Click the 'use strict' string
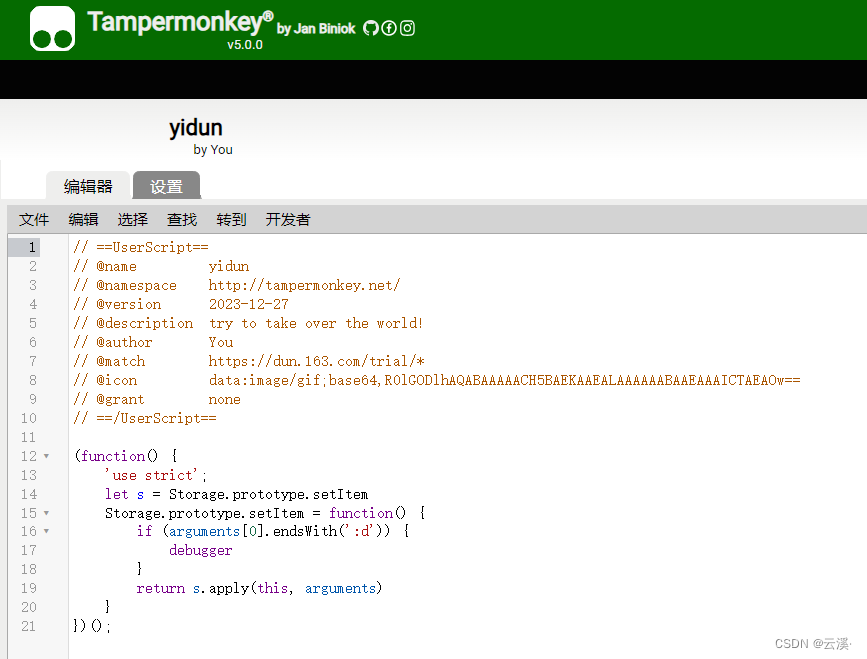This screenshot has width=867, height=659. click(x=152, y=475)
